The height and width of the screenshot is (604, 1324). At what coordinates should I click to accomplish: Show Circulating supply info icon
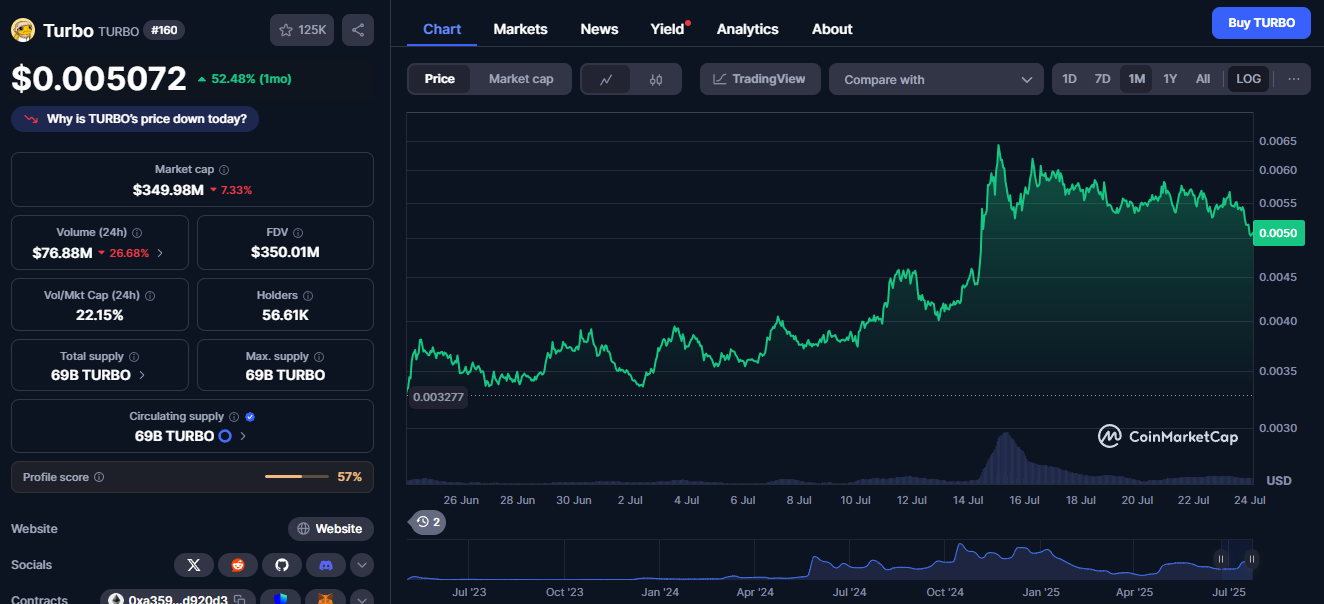click(234, 417)
